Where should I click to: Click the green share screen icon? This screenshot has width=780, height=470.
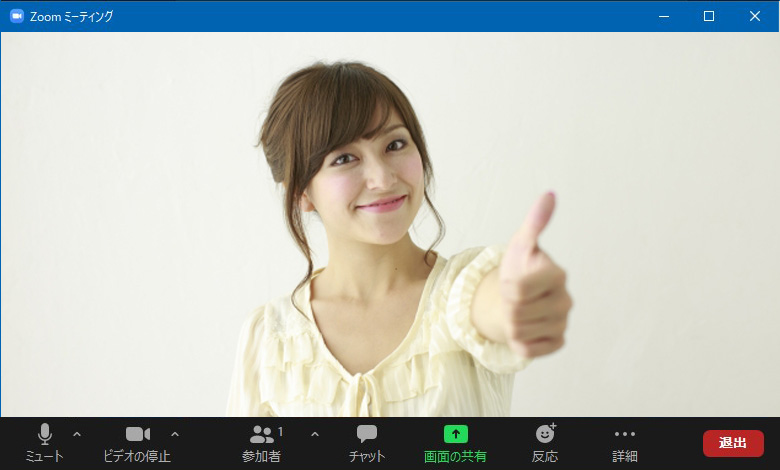click(x=455, y=434)
